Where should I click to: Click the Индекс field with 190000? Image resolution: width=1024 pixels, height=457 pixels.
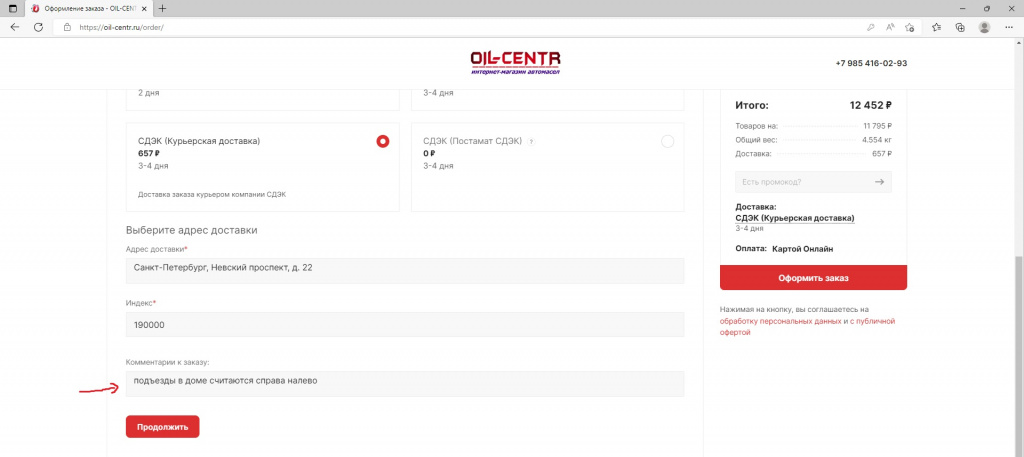click(405, 325)
